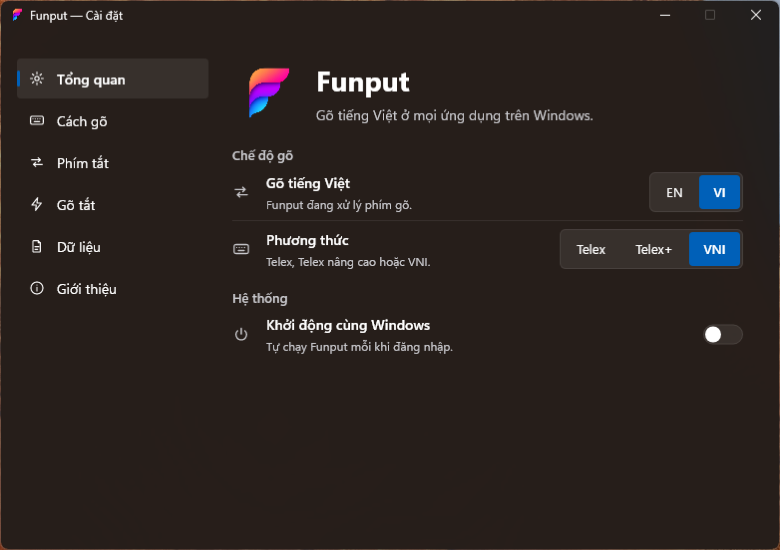Click the 'Funput — Cài đặt' window title

coord(76,16)
